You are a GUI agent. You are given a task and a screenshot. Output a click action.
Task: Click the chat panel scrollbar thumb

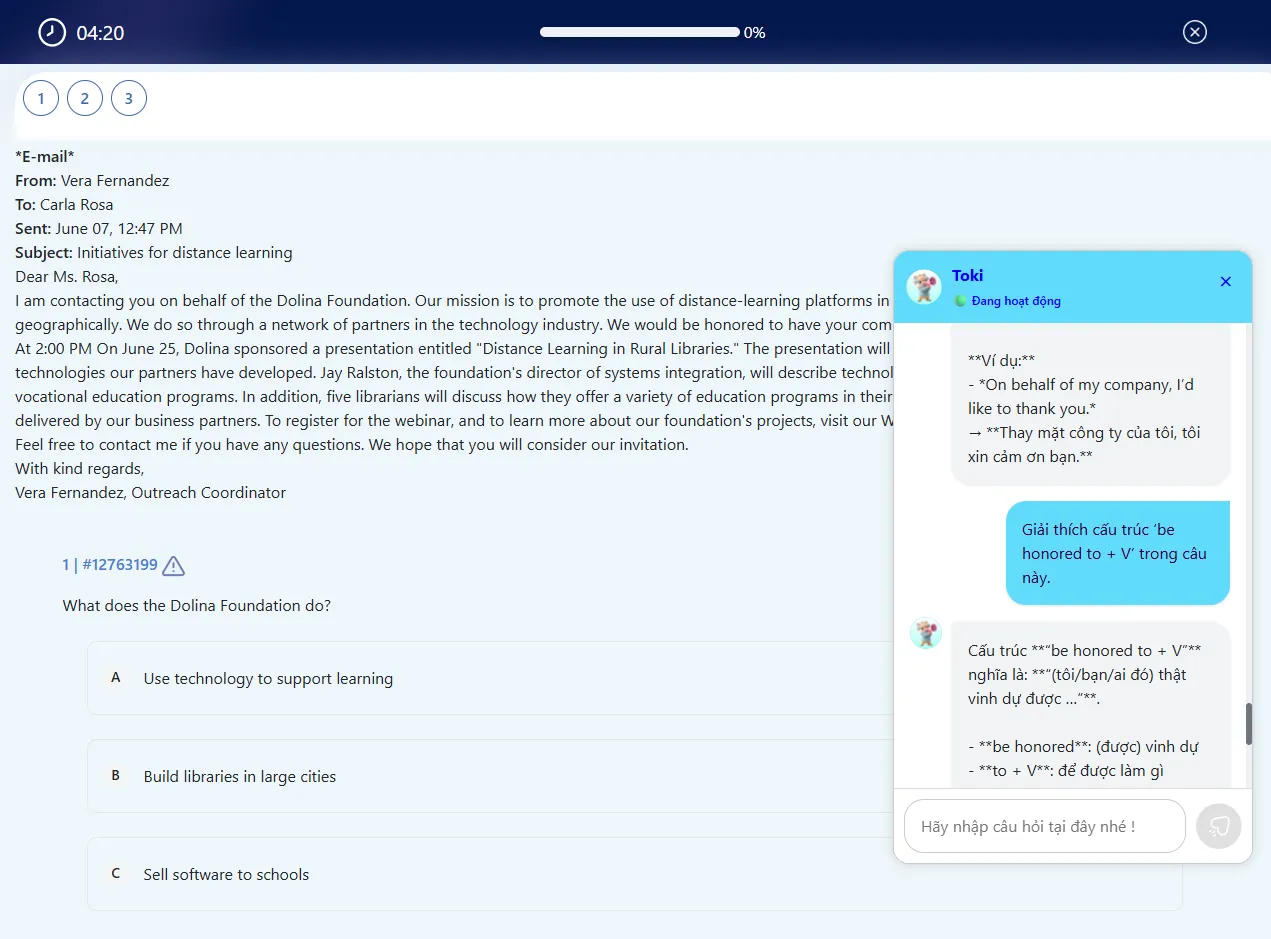point(1249,724)
